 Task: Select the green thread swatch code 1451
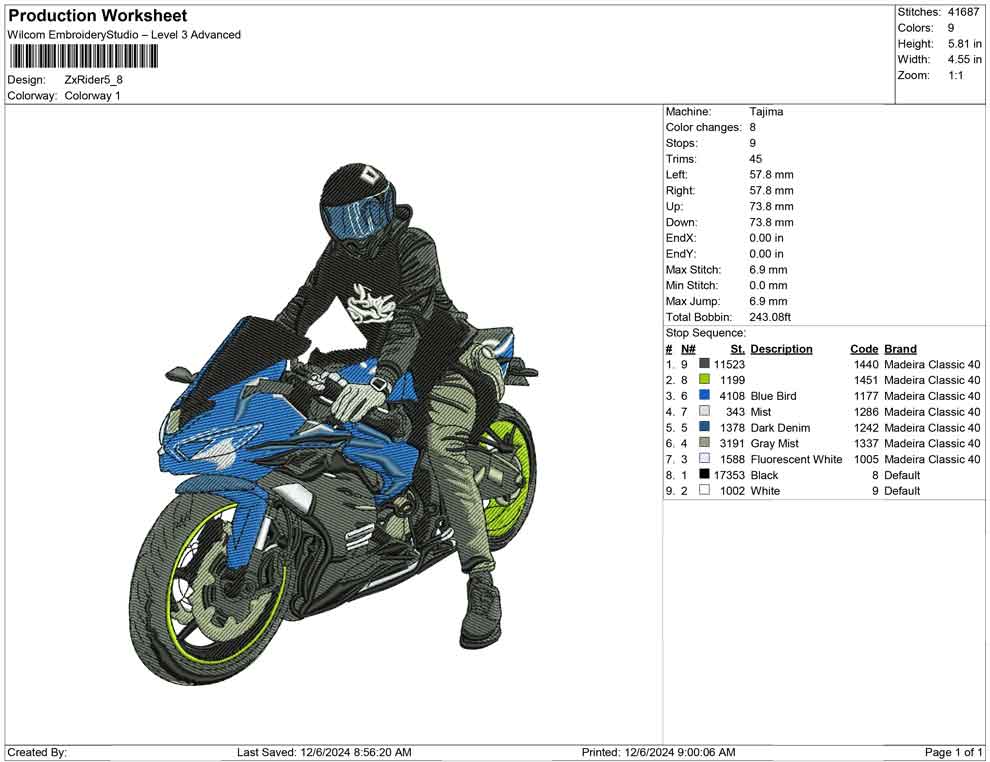click(x=705, y=380)
